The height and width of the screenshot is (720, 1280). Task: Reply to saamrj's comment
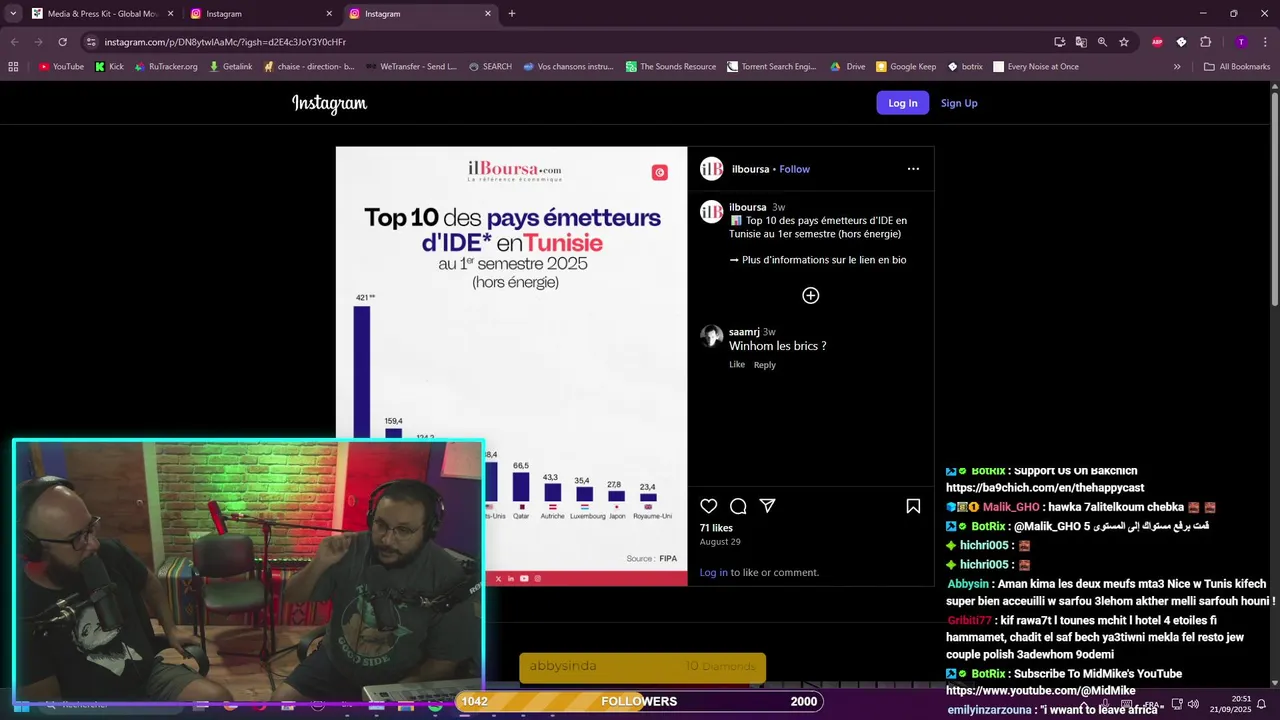[x=765, y=365]
